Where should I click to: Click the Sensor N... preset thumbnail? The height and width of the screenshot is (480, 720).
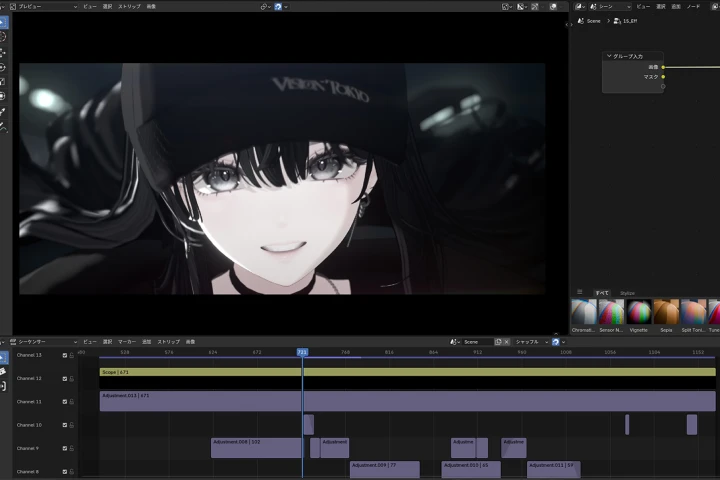[611, 312]
